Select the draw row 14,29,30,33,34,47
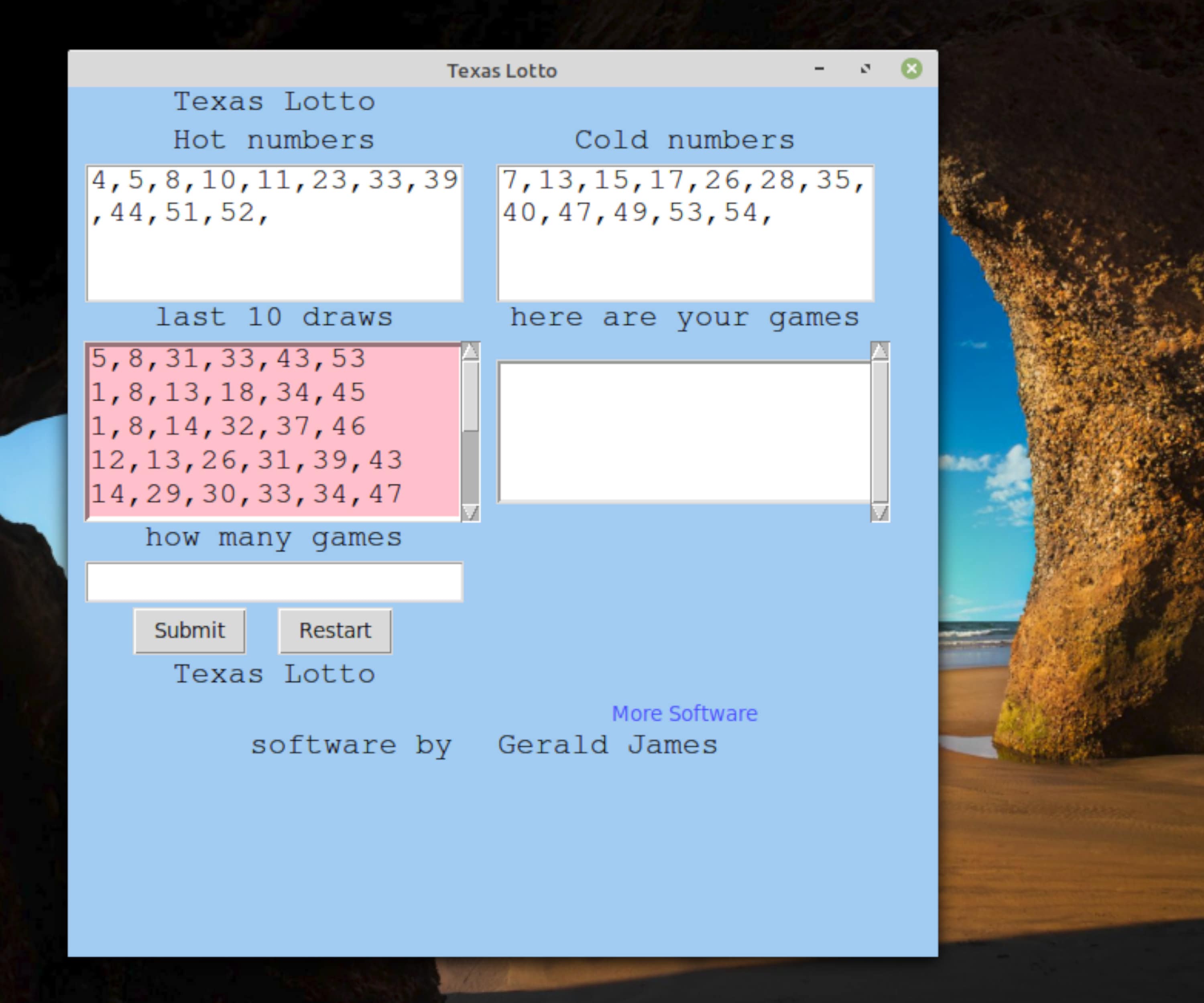Screen dimensions: 1204x1003 [246, 494]
